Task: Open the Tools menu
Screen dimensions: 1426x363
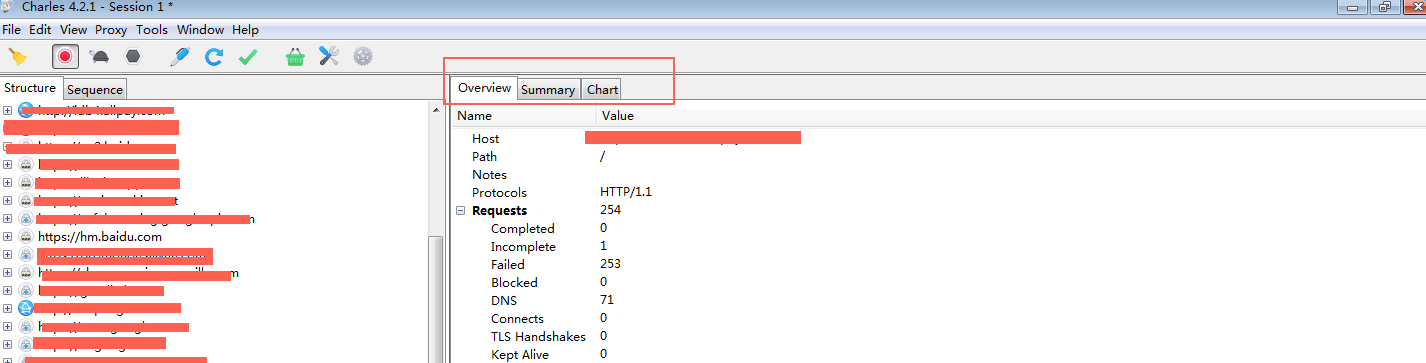Action: tap(152, 30)
